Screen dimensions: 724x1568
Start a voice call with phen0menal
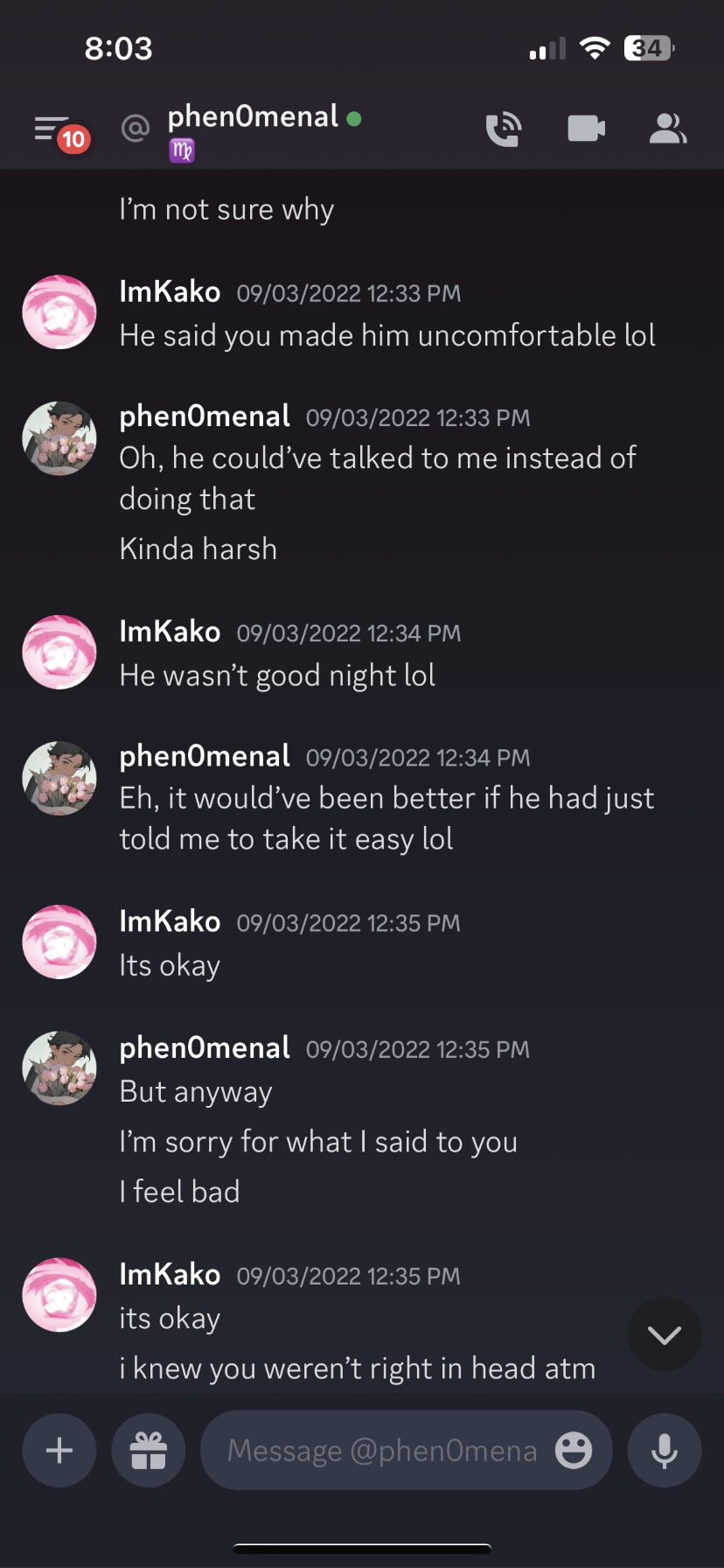(504, 129)
